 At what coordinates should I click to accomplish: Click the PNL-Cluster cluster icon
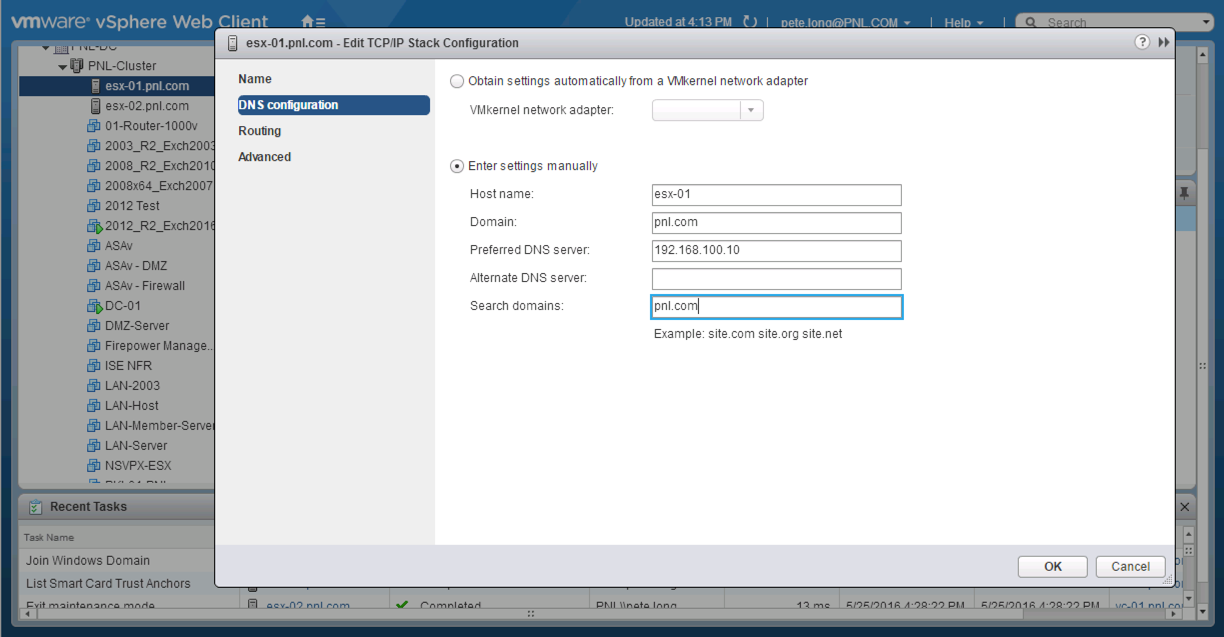(78, 66)
